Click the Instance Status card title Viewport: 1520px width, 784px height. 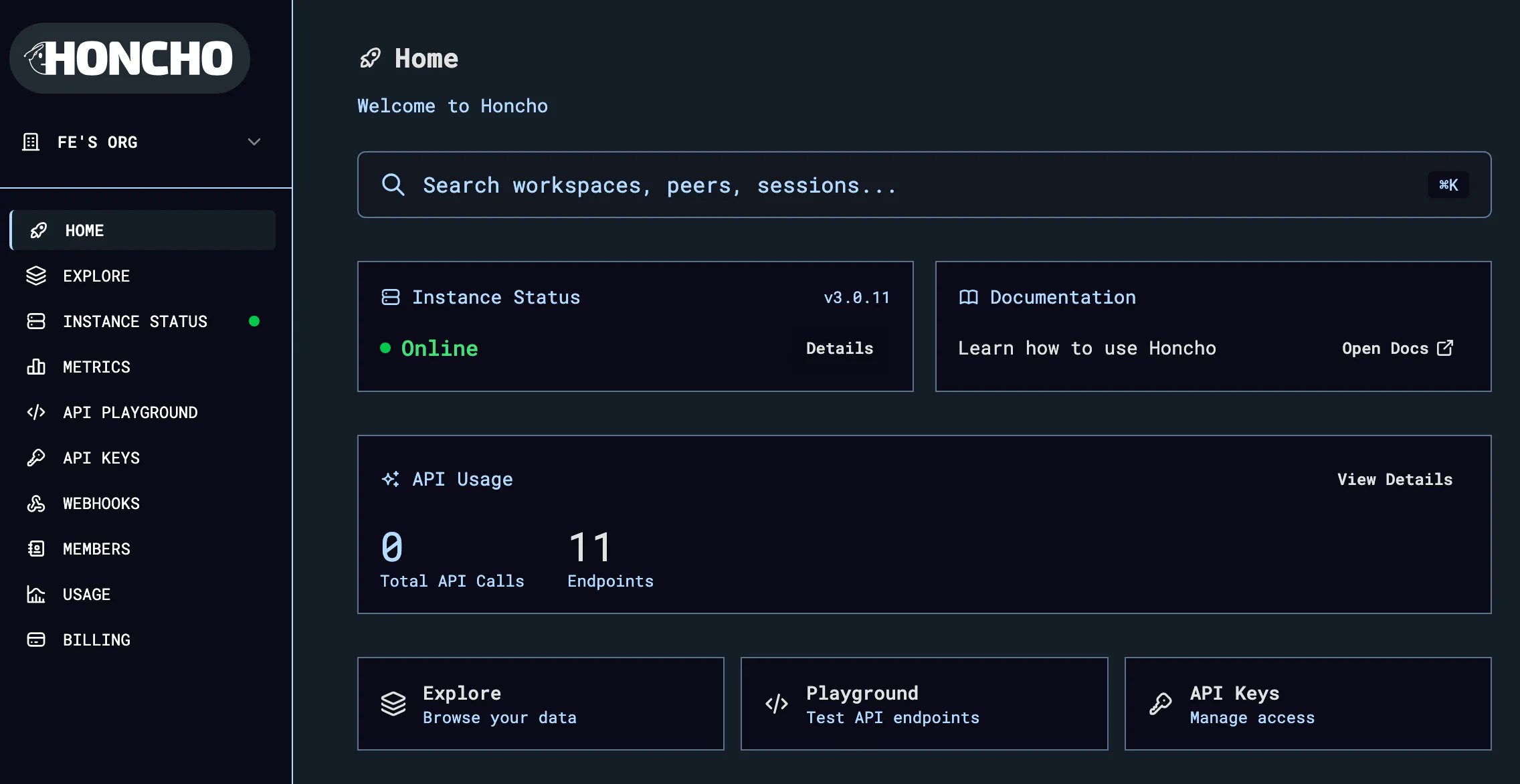[x=496, y=298]
